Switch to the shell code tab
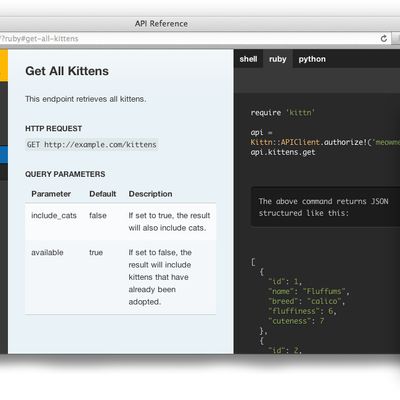The width and height of the screenshot is (400, 400). click(248, 59)
